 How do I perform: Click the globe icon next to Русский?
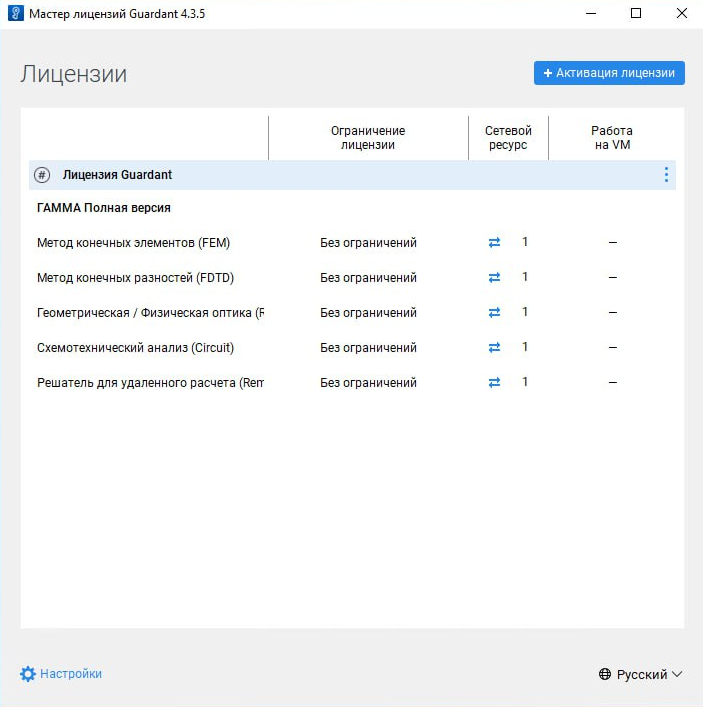coord(605,675)
